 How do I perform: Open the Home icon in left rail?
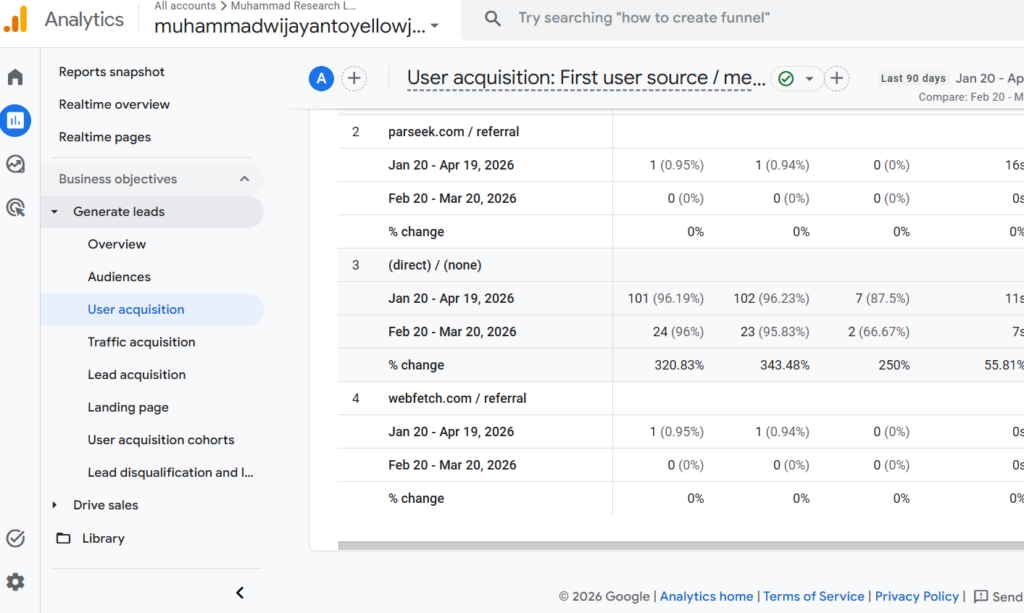tap(16, 77)
